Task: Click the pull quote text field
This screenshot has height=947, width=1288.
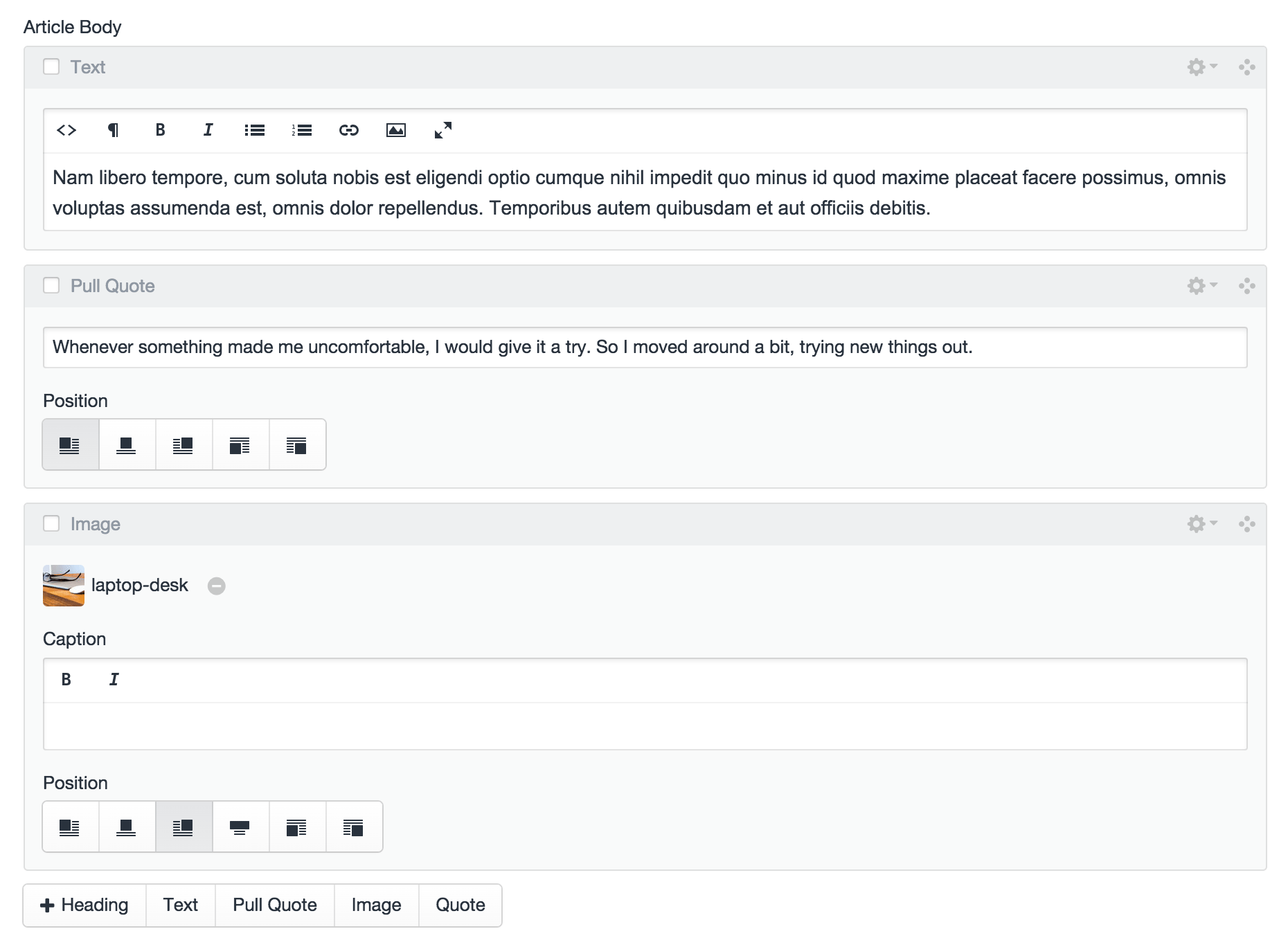Action: (644, 348)
